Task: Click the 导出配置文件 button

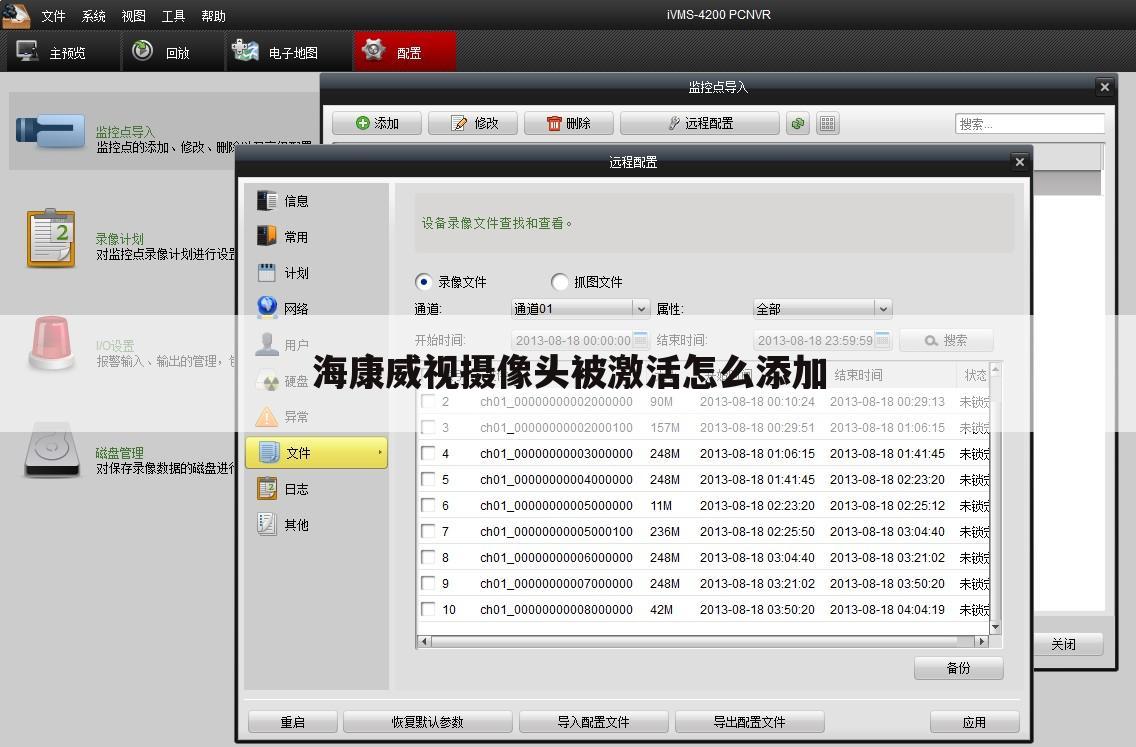Action: (x=750, y=722)
